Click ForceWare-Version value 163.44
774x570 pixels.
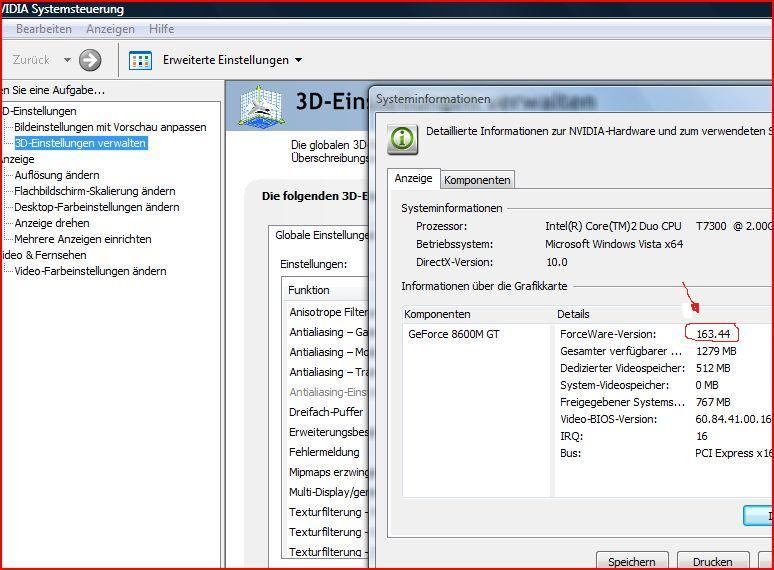(x=713, y=334)
